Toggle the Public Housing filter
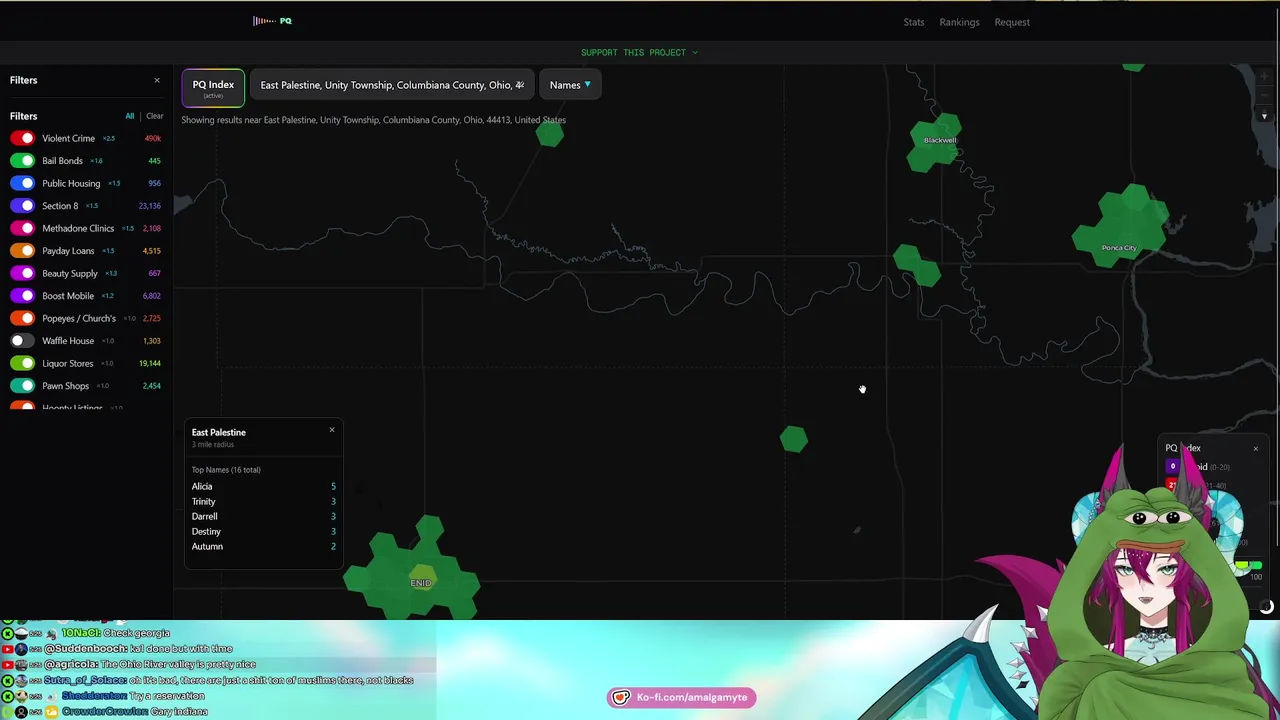Viewport: 1280px width, 720px height. [x=22, y=183]
